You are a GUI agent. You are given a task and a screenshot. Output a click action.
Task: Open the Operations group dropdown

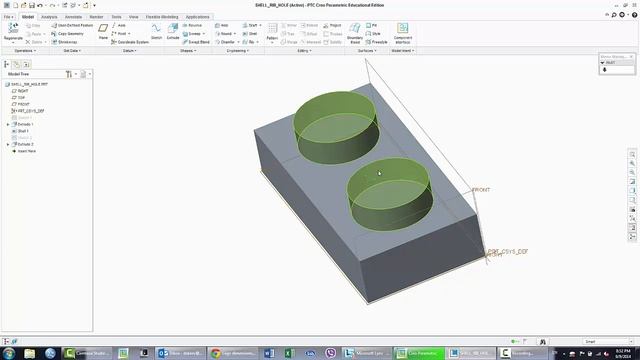[x=25, y=51]
